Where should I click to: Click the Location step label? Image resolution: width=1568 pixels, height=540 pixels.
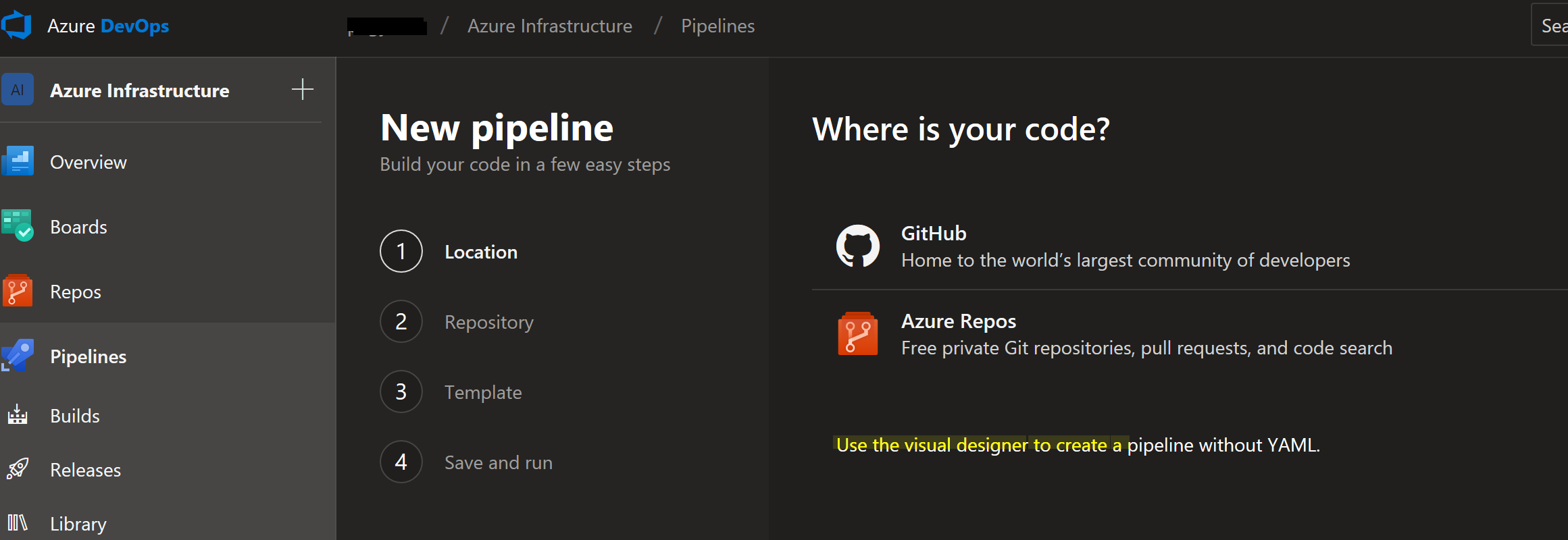click(481, 252)
